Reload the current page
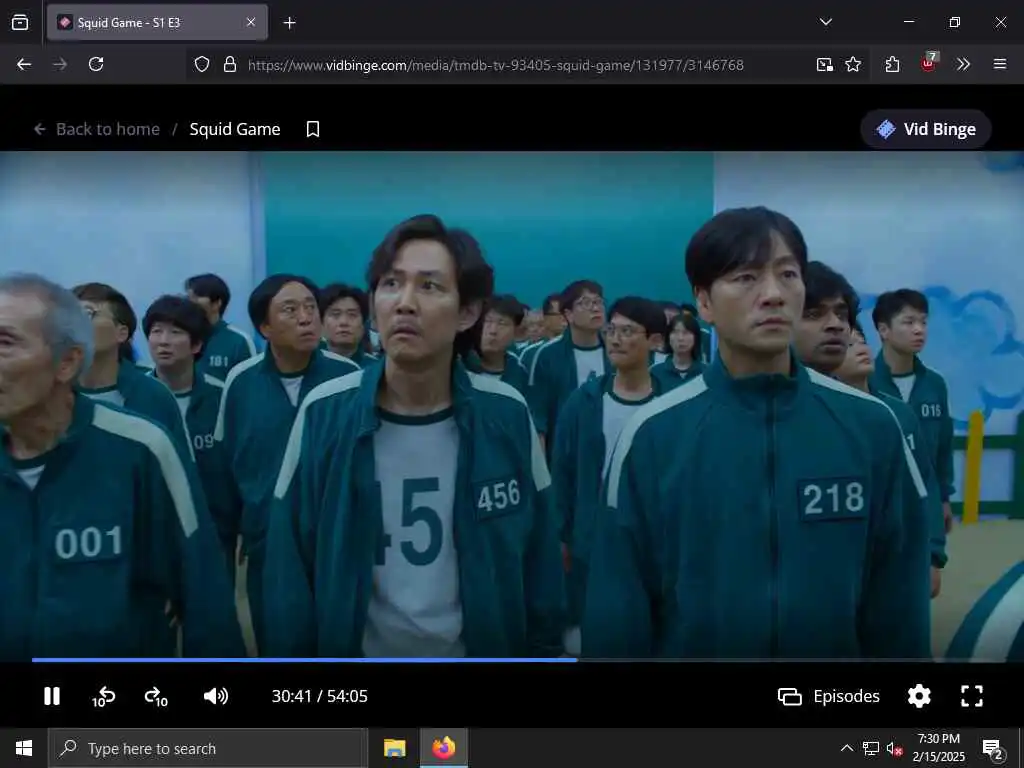Viewport: 1024px width, 768px height. pos(96,65)
